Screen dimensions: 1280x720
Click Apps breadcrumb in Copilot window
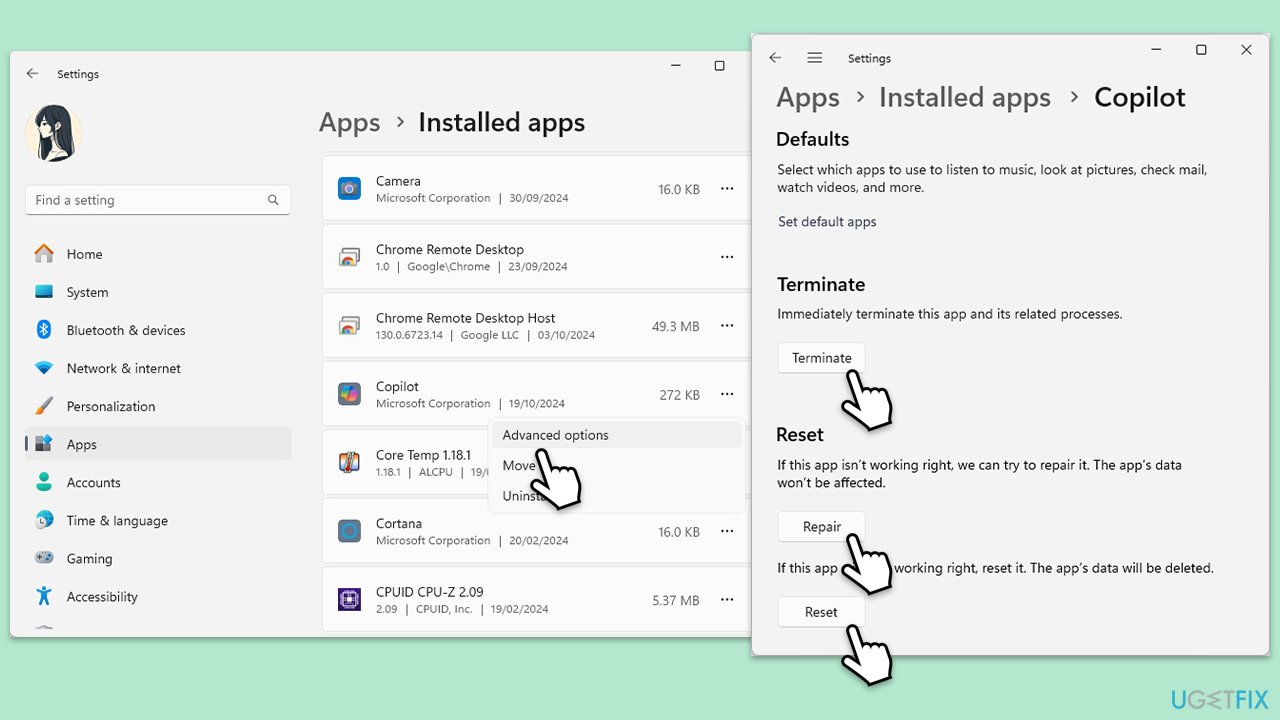(808, 97)
